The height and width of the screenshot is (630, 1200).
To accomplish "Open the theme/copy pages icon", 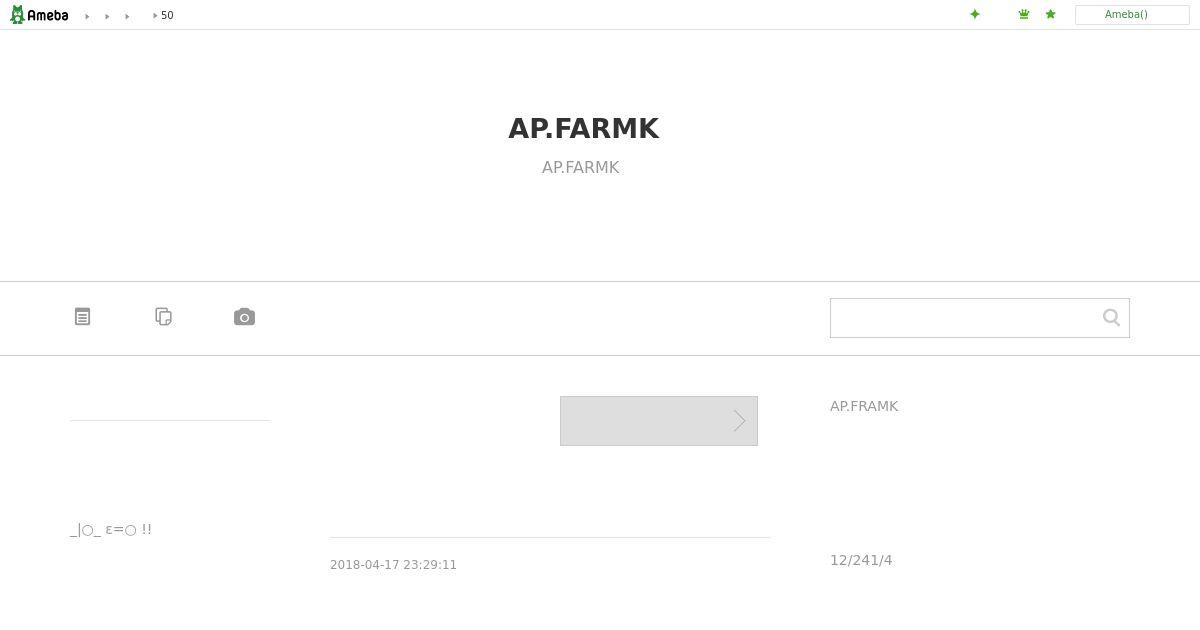I will (164, 316).
